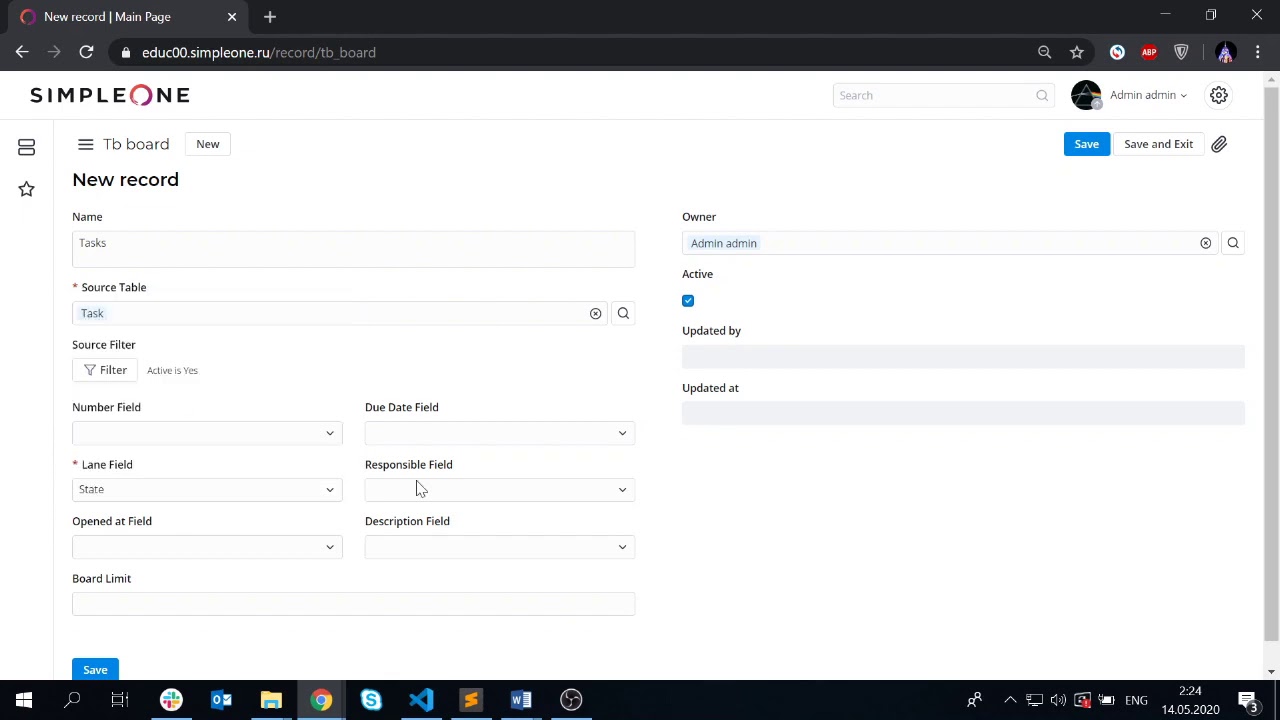The height and width of the screenshot is (720, 1280).
Task: Show hidden system tray icons
Action: (x=1010, y=700)
